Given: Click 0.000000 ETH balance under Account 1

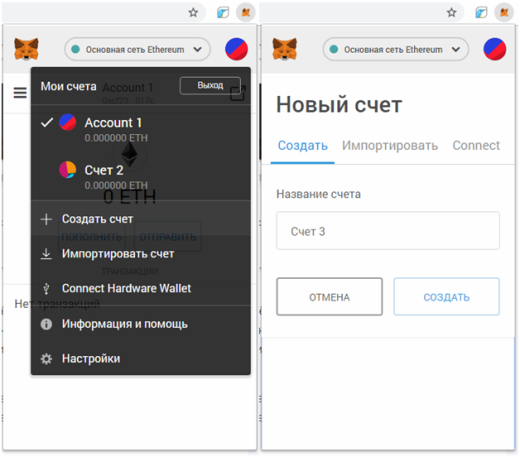Looking at the screenshot, I should tap(116, 138).
